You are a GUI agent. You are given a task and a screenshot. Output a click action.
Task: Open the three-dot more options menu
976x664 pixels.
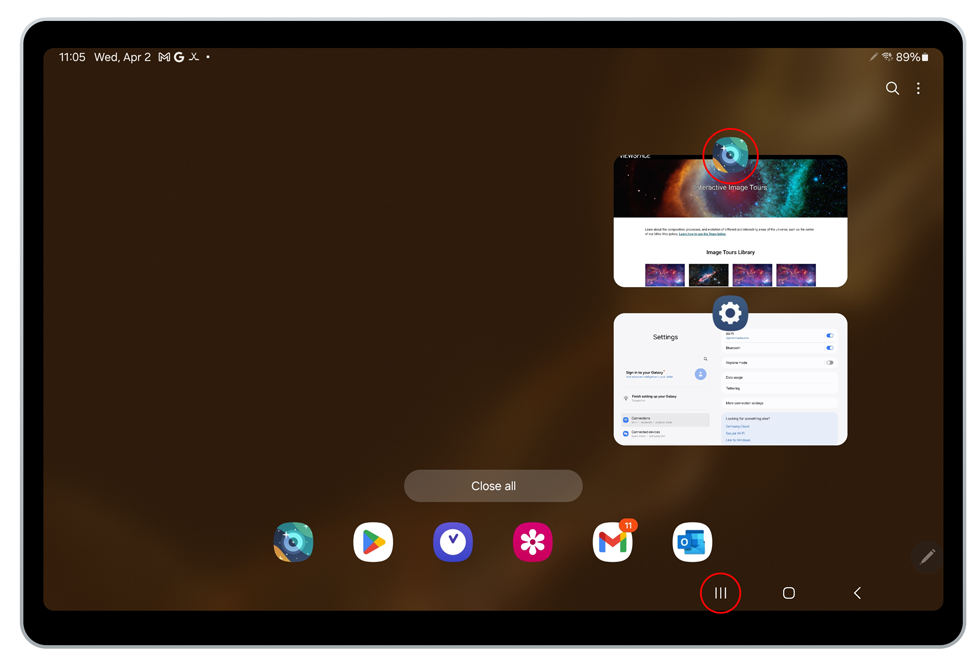pos(918,88)
